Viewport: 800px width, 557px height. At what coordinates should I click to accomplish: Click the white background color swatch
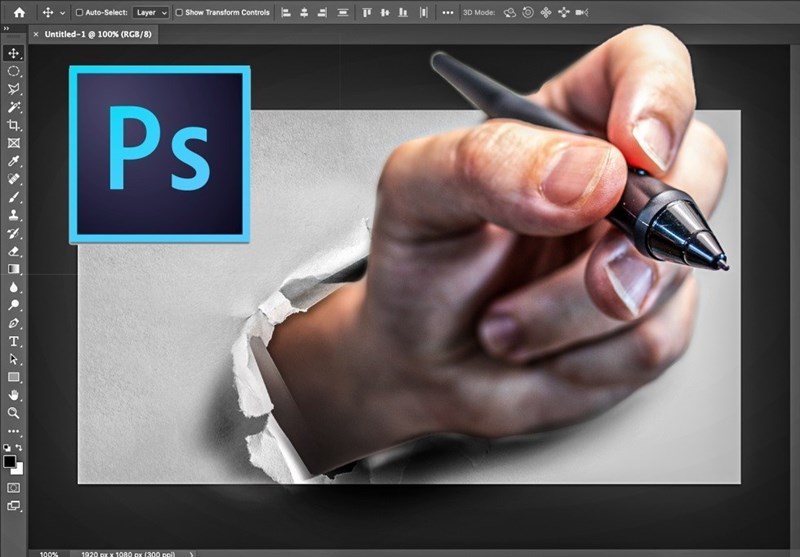(x=19, y=470)
